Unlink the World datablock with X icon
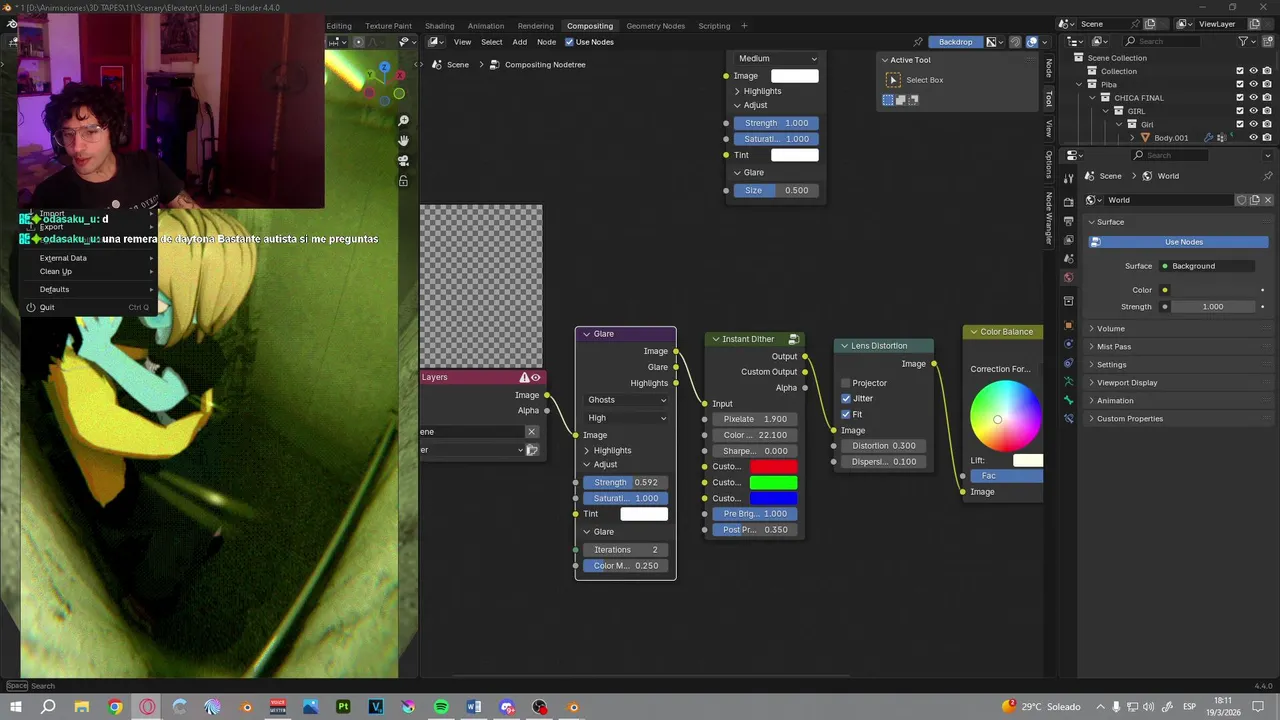Screen dimensions: 1280x720 click(x=1268, y=200)
